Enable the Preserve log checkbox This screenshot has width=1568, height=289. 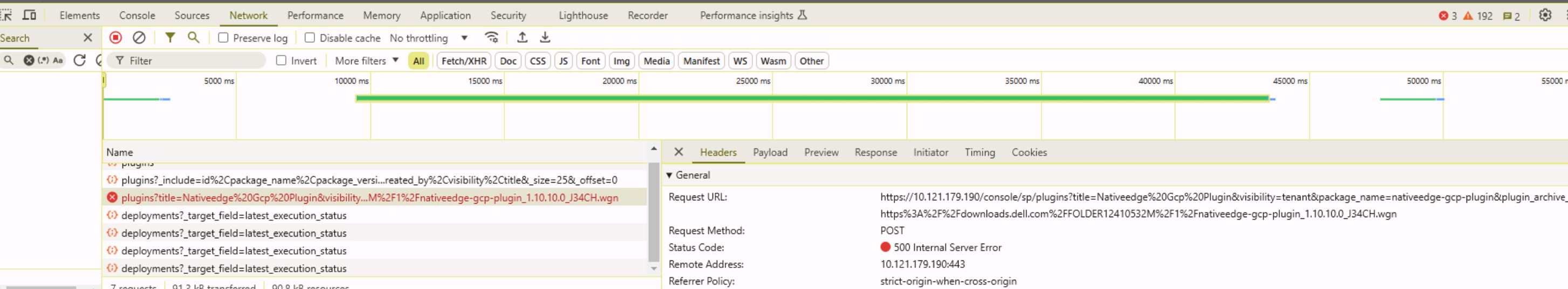[223, 38]
